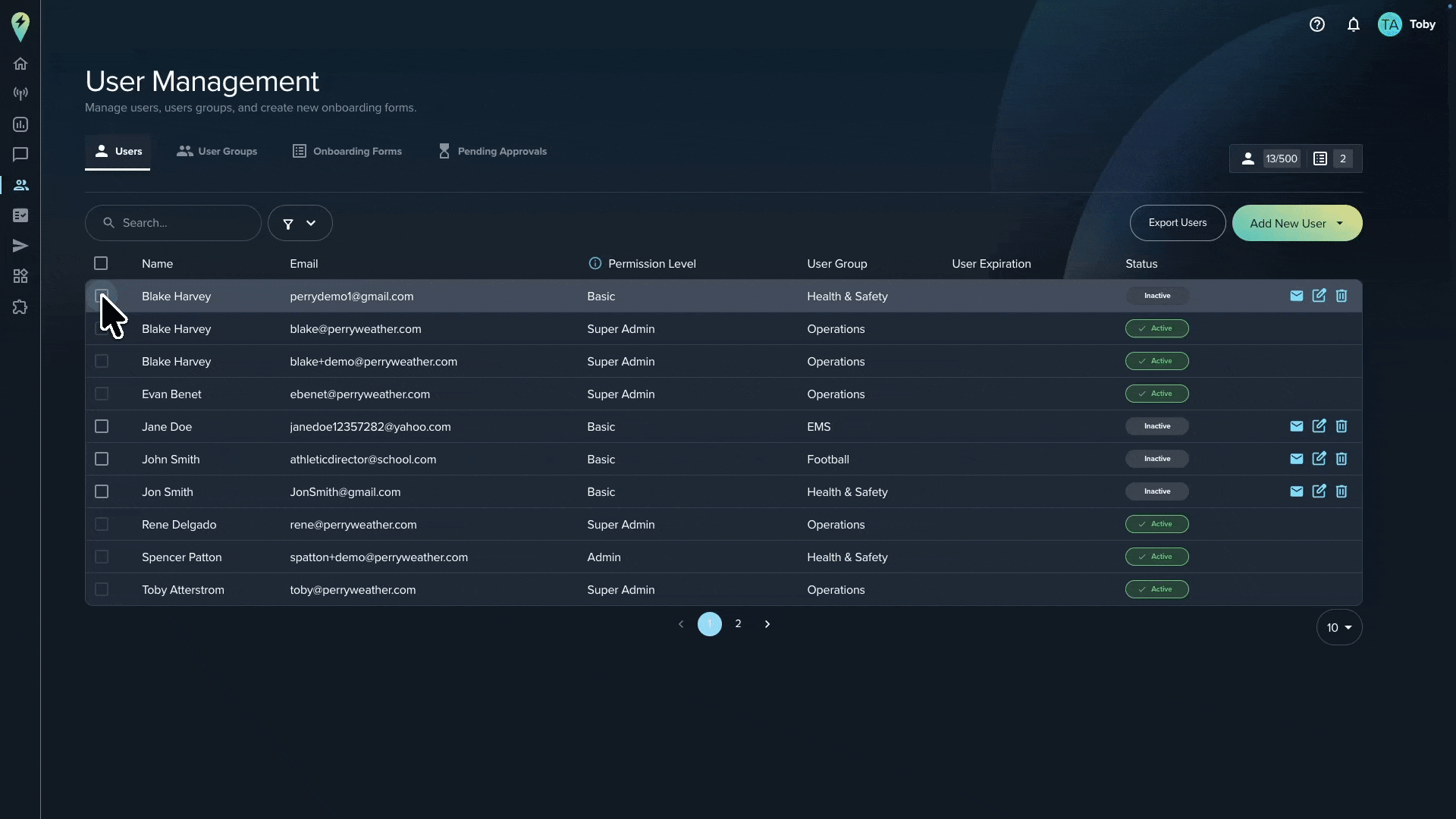Viewport: 1456px width, 819px height.
Task: Delete the perrydemo1@gmail.com user
Action: [x=1341, y=296]
